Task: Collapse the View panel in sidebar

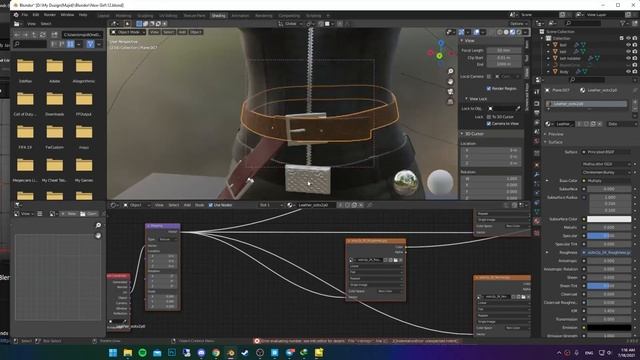Action: pyautogui.click(x=462, y=40)
